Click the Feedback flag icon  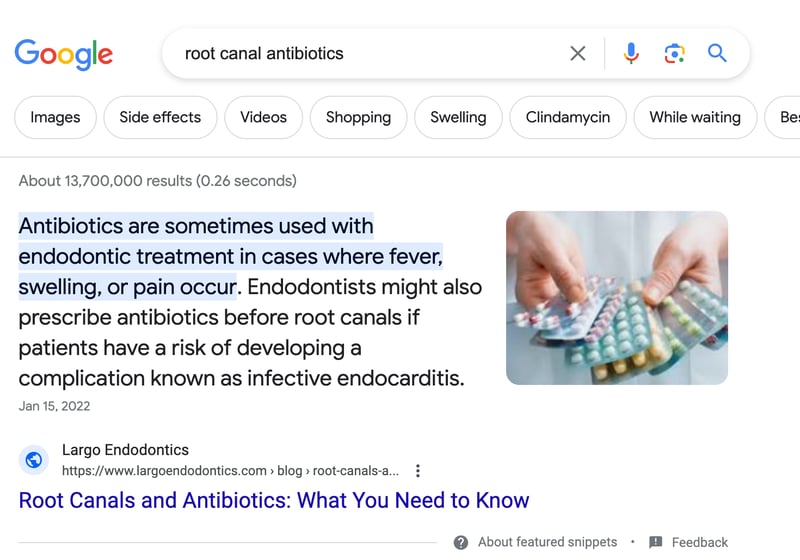(656, 542)
